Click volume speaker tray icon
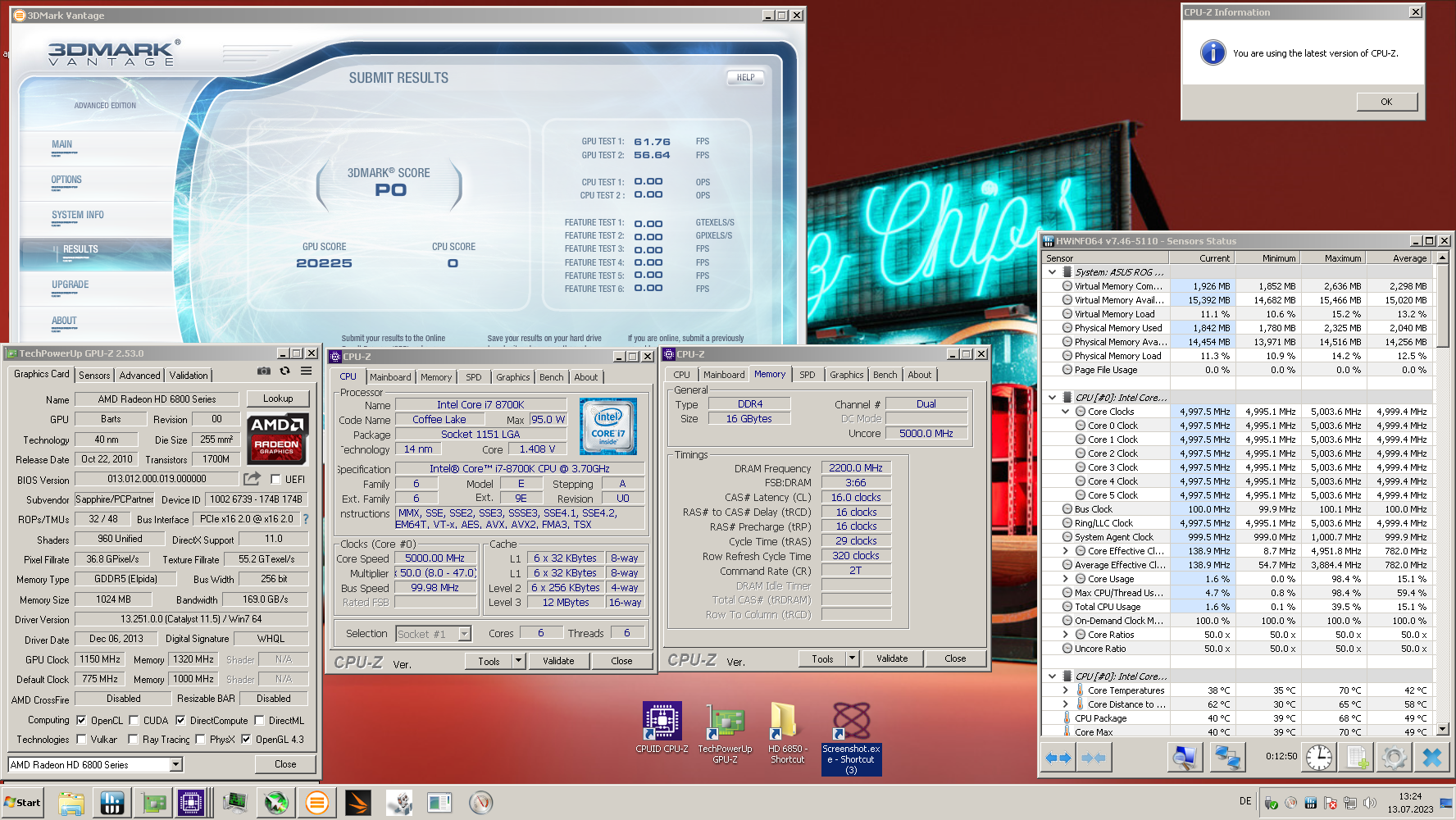 1369,803
